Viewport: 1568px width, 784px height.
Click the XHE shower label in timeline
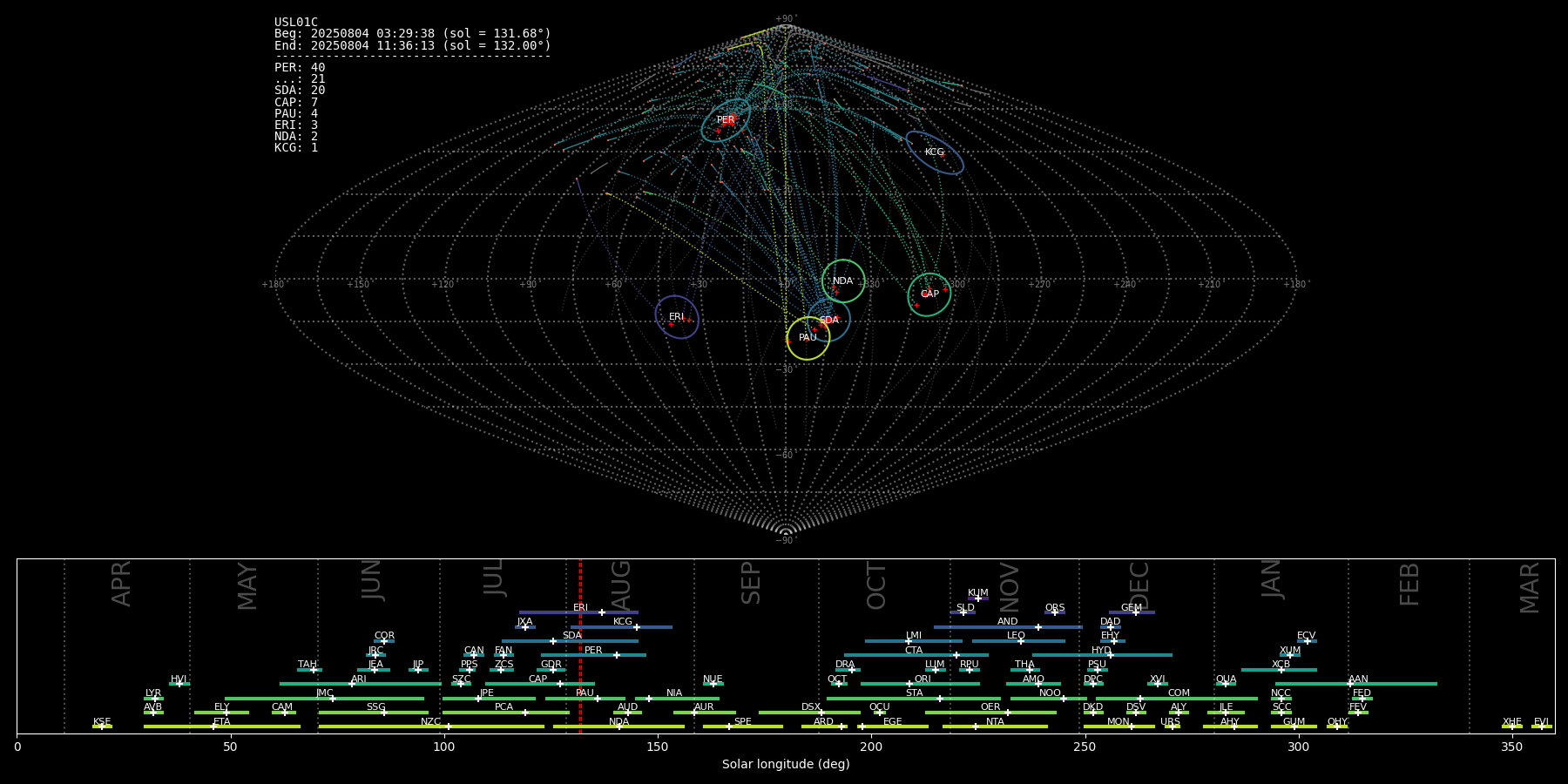tap(1511, 722)
